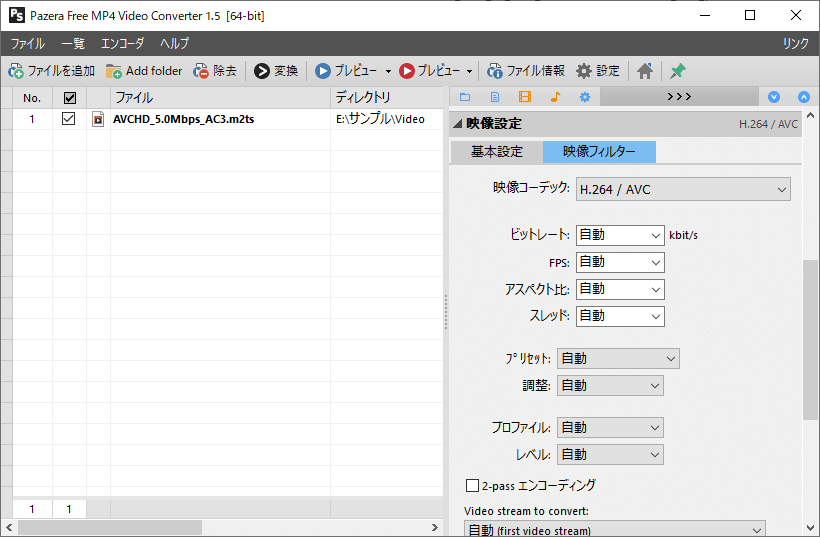Open the プリセット dropdown
Screen dimensions: 820x537
pos(618,359)
